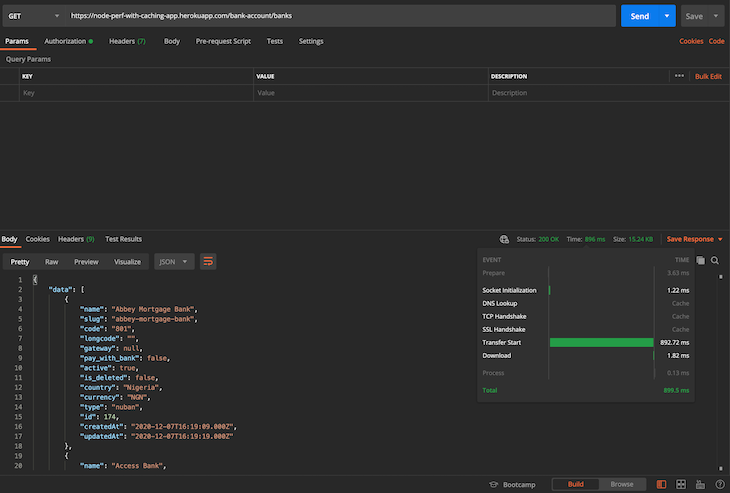Open Cookies link near Send
The width and height of the screenshot is (730, 493).
(691, 41)
